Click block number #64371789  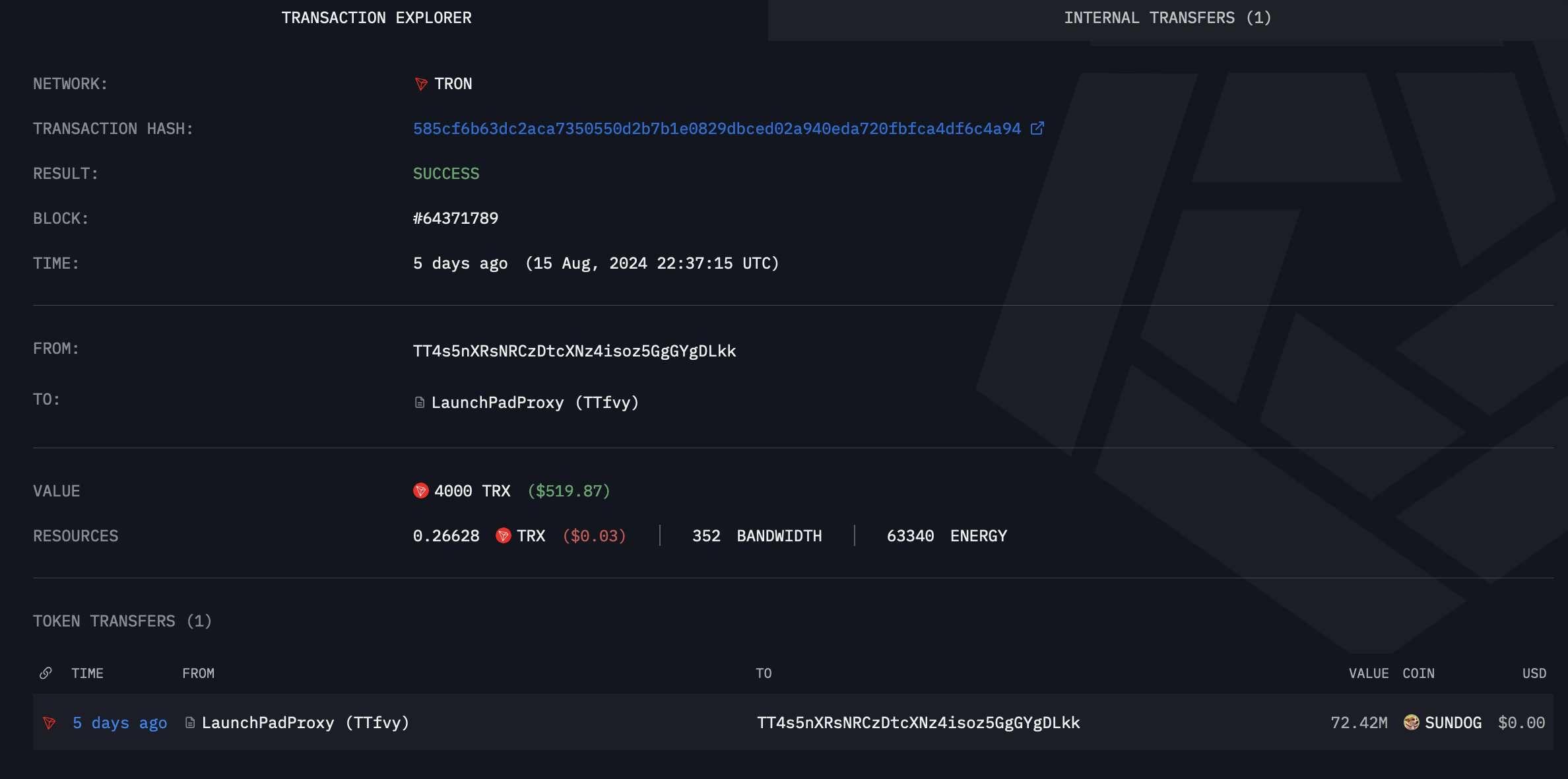click(455, 219)
